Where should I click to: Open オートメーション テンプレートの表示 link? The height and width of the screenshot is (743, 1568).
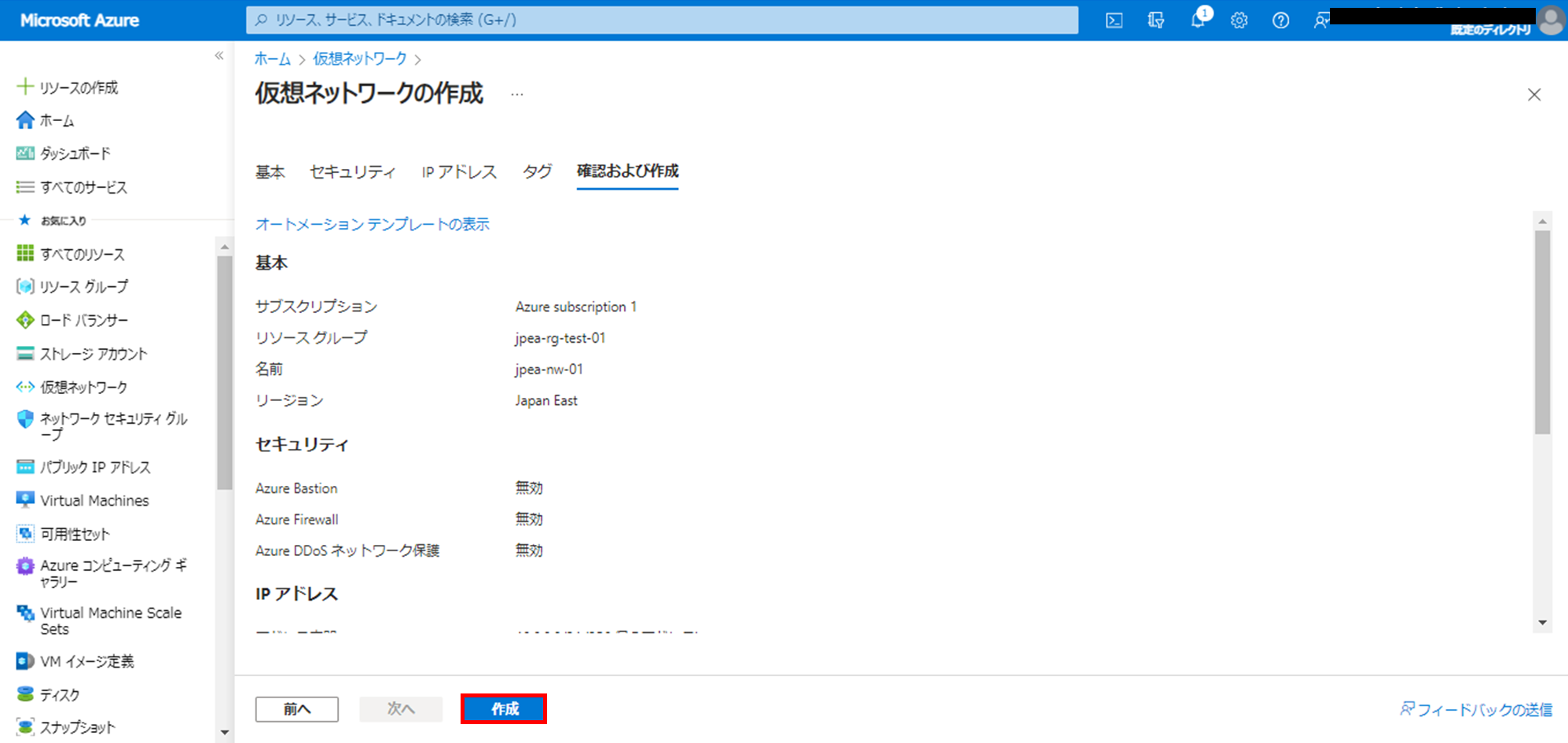pyautogui.click(x=373, y=224)
